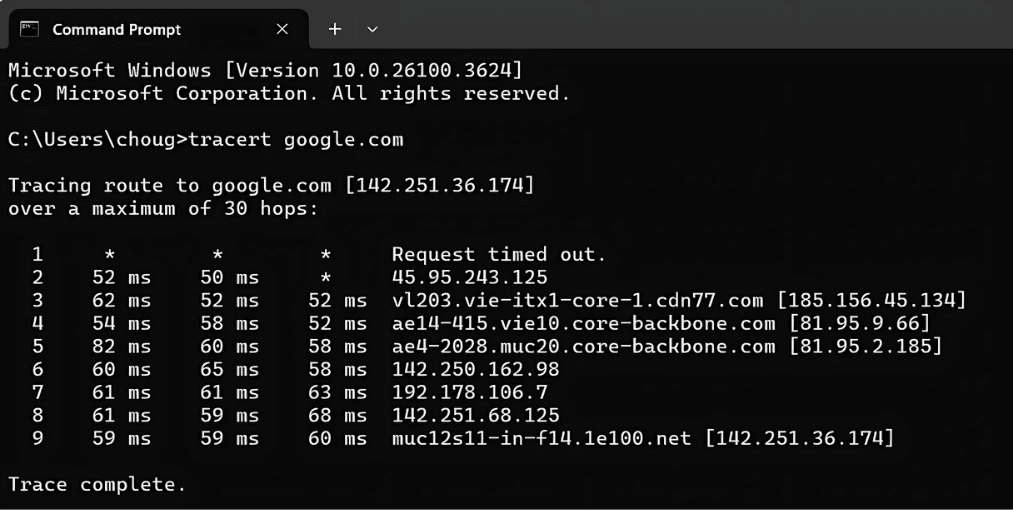This screenshot has height=510, width=1013.
Task: Click the muc12s11-in-f14.1e100.net hostname
Action: coord(541,438)
